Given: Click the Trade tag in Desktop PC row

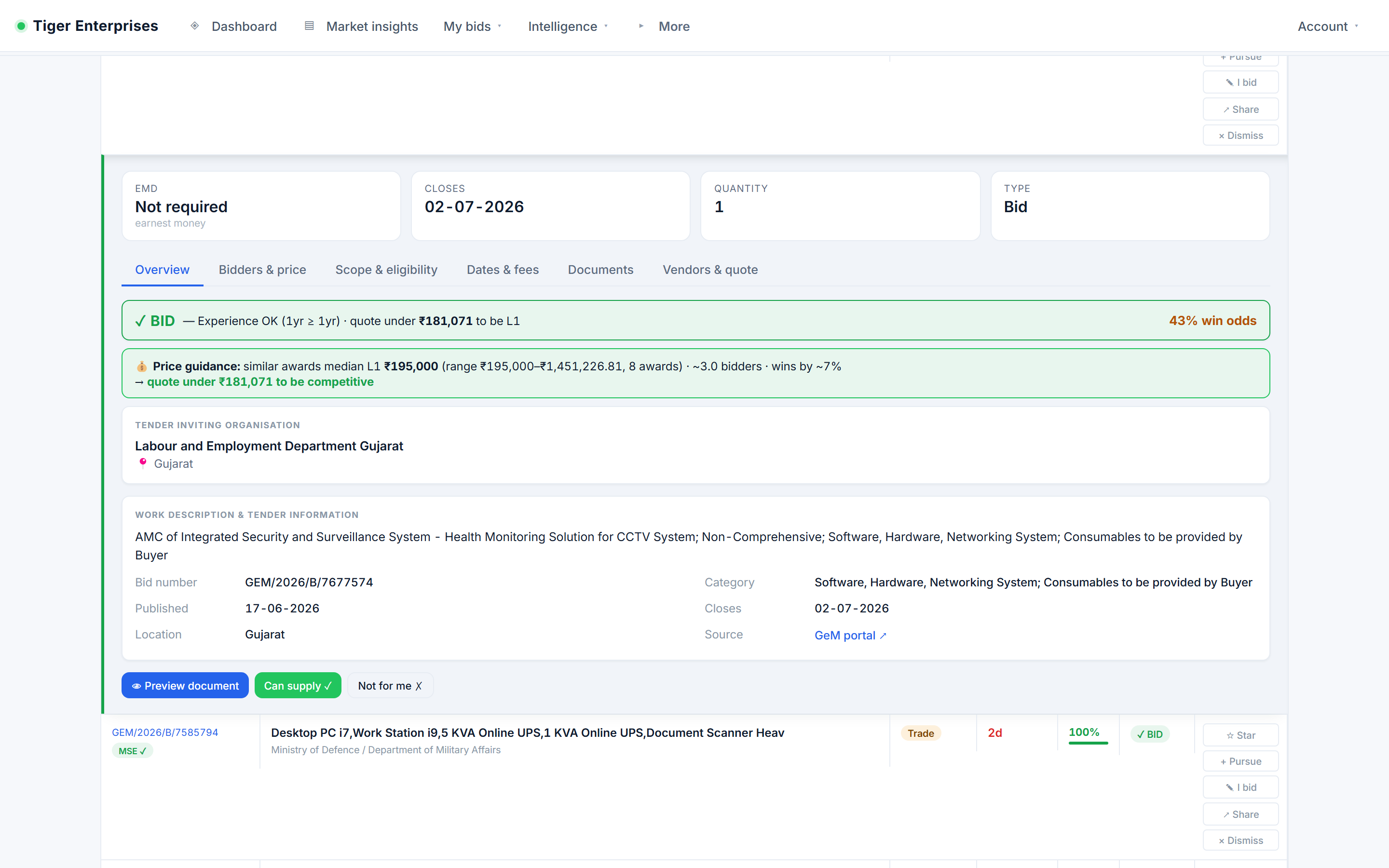Looking at the screenshot, I should [921, 733].
